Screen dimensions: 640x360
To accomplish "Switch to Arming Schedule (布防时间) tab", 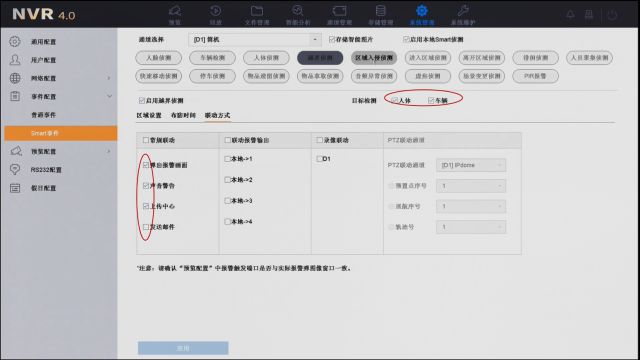I will pos(183,116).
